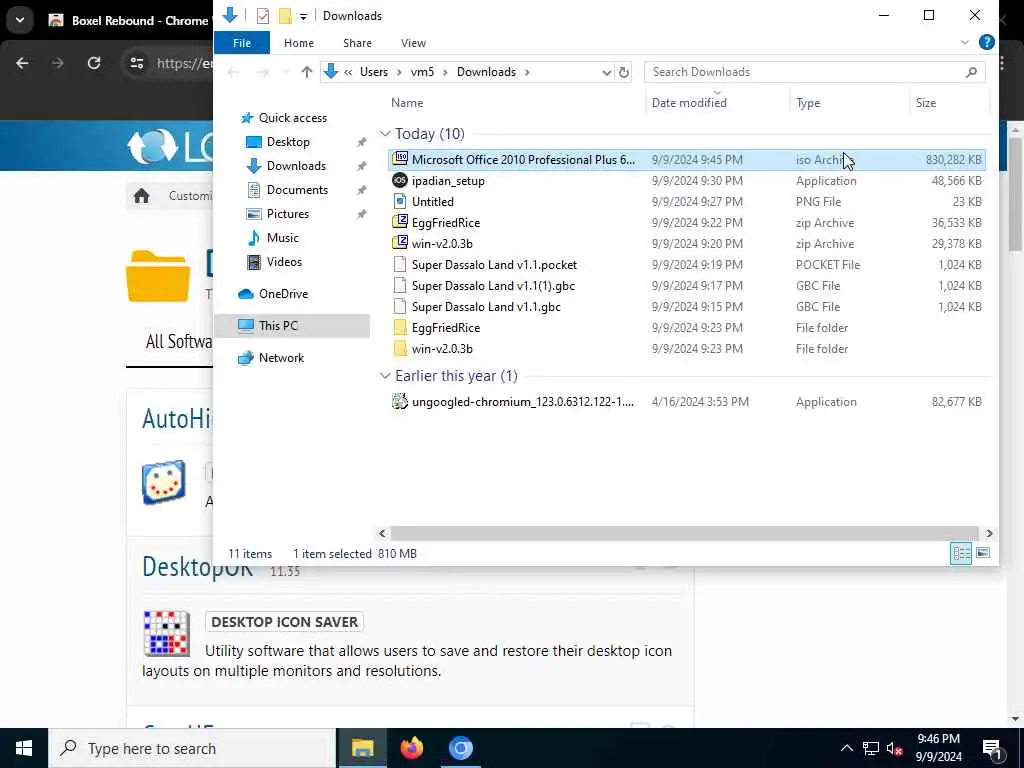Switch to Large icons view in status bar
This screenshot has width=1024, height=768.
click(x=983, y=554)
